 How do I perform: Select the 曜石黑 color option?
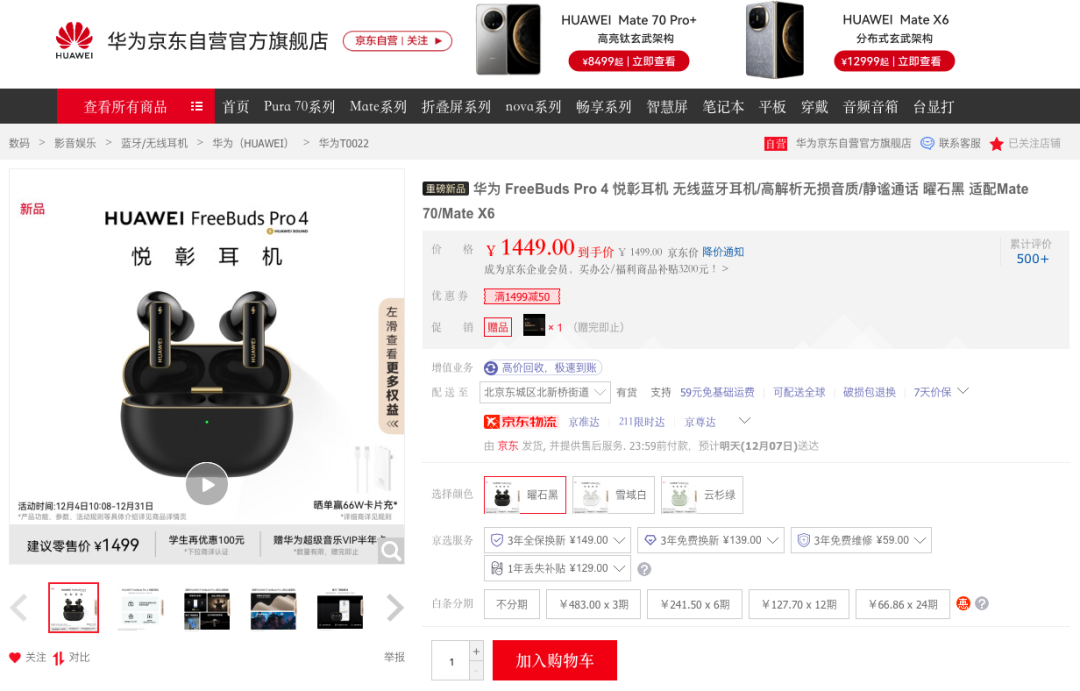[x=525, y=495]
